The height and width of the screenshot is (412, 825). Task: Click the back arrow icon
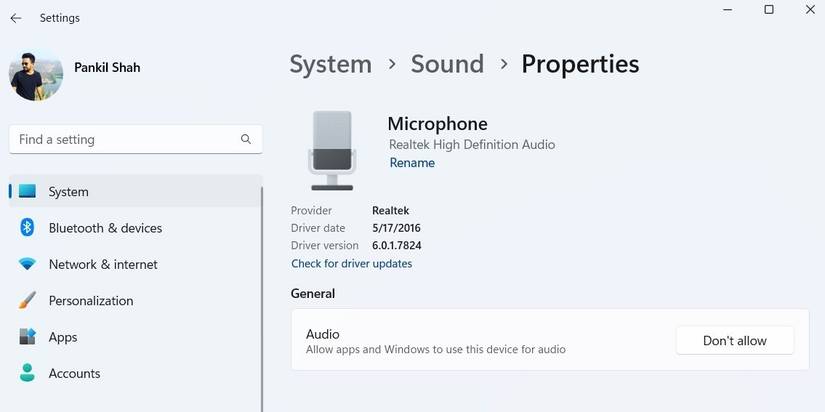(x=16, y=18)
